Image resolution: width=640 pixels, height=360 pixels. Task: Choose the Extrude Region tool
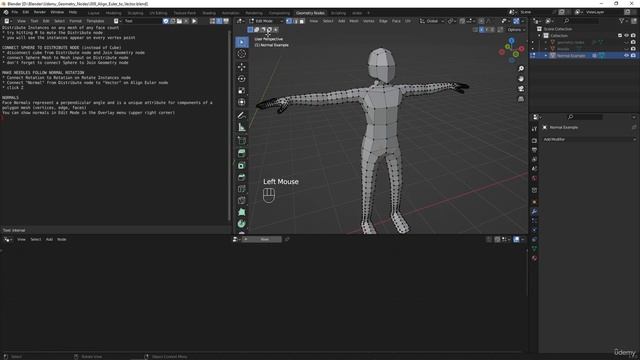(x=242, y=153)
